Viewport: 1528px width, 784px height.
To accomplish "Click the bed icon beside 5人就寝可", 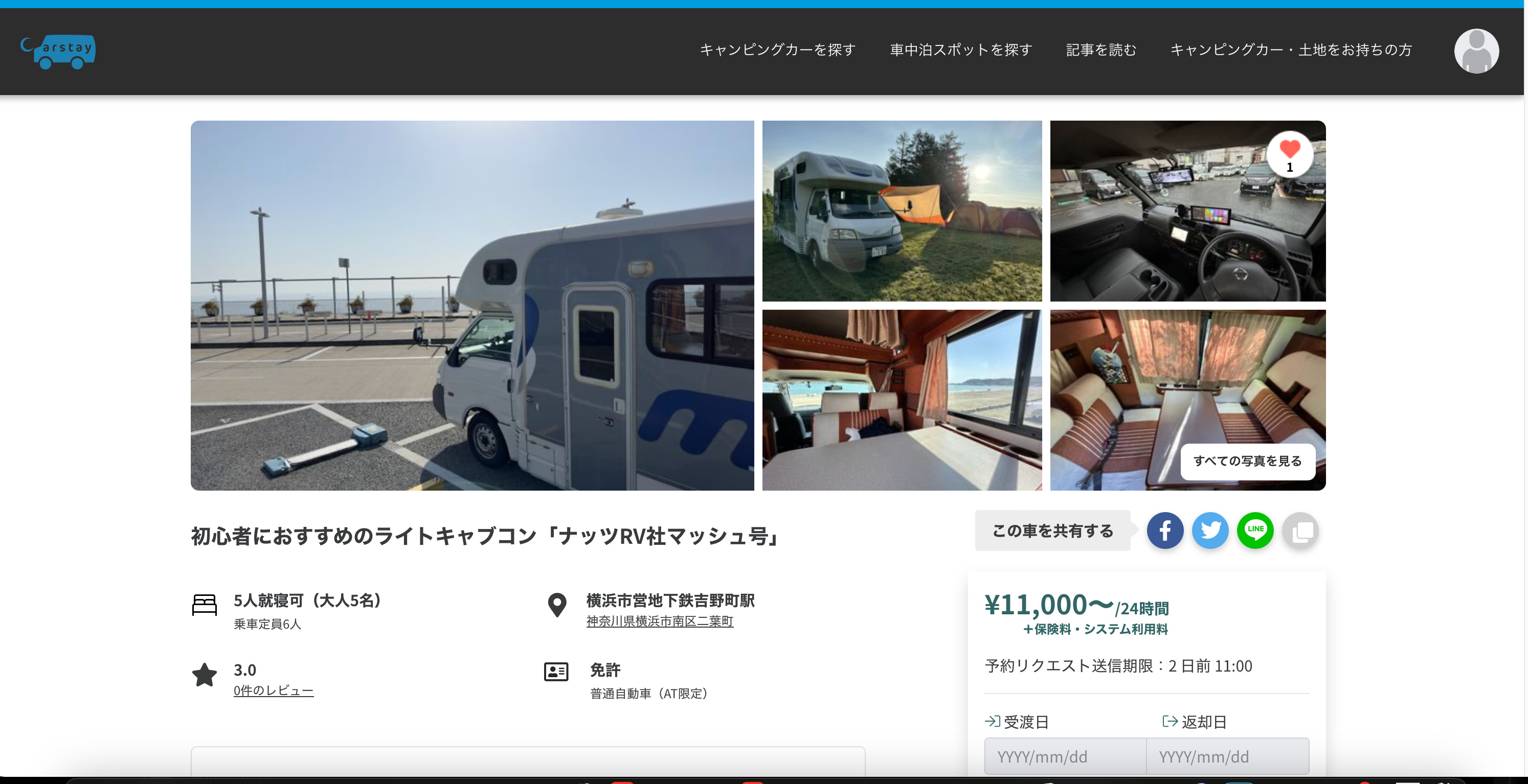I will click(x=204, y=605).
